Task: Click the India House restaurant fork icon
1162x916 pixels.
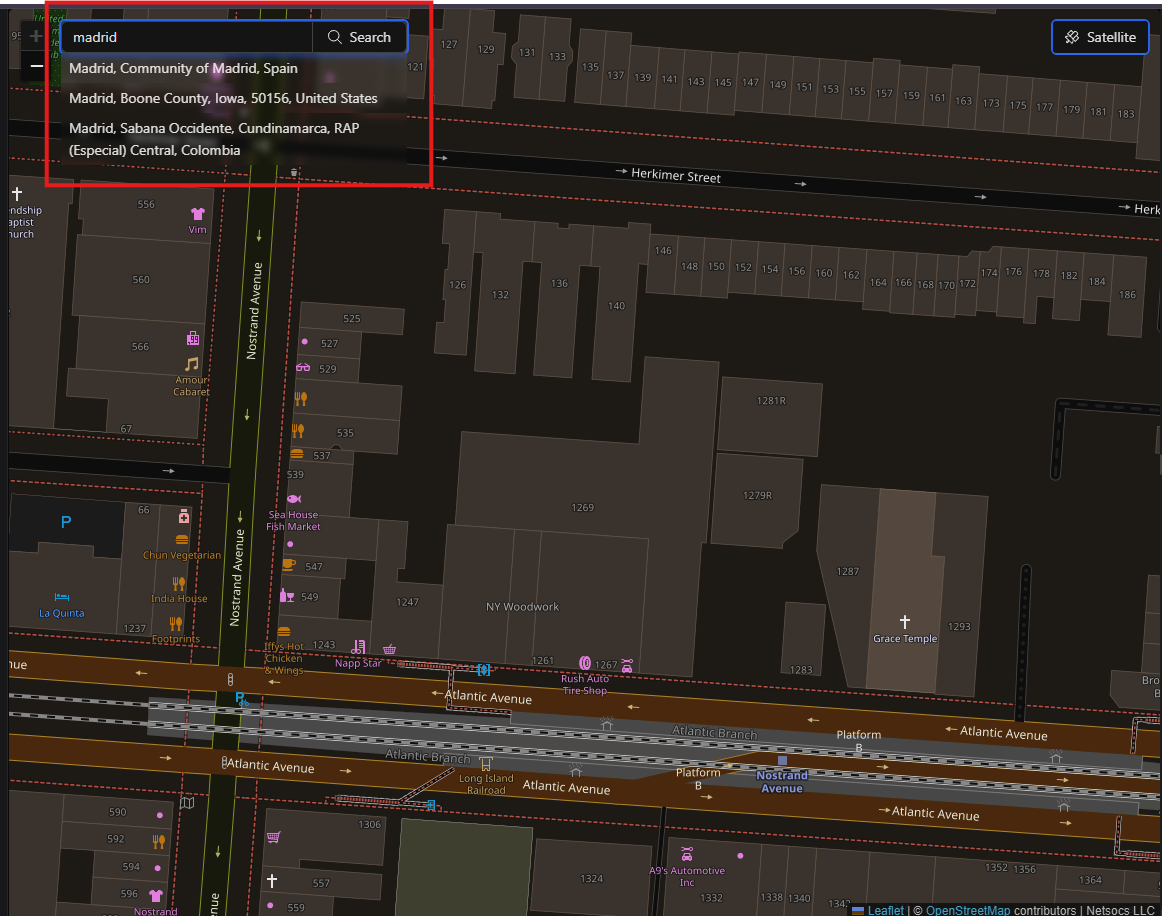Action: pyautogui.click(x=179, y=584)
